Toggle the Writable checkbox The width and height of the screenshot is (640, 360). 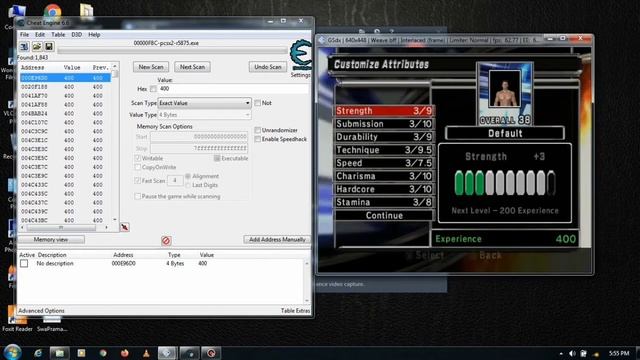pos(138,158)
